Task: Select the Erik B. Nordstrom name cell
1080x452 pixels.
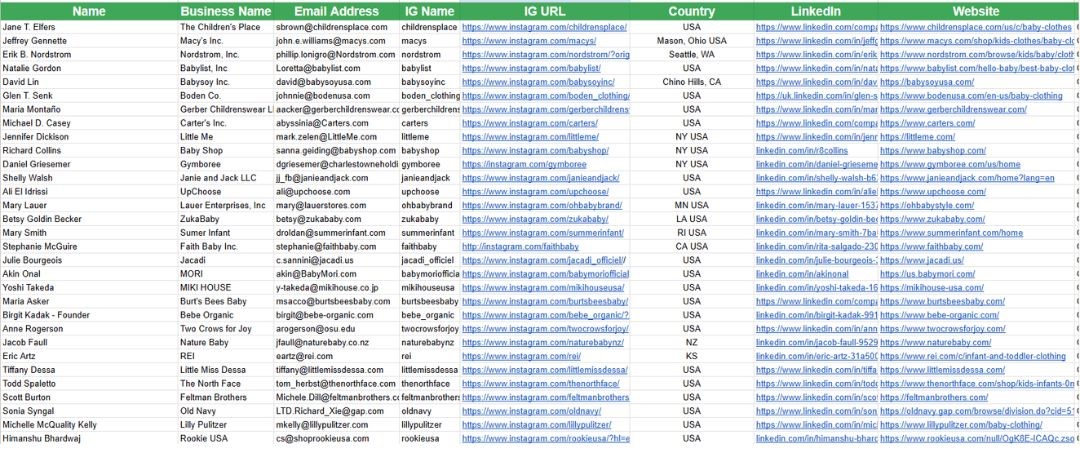Action: (x=89, y=54)
